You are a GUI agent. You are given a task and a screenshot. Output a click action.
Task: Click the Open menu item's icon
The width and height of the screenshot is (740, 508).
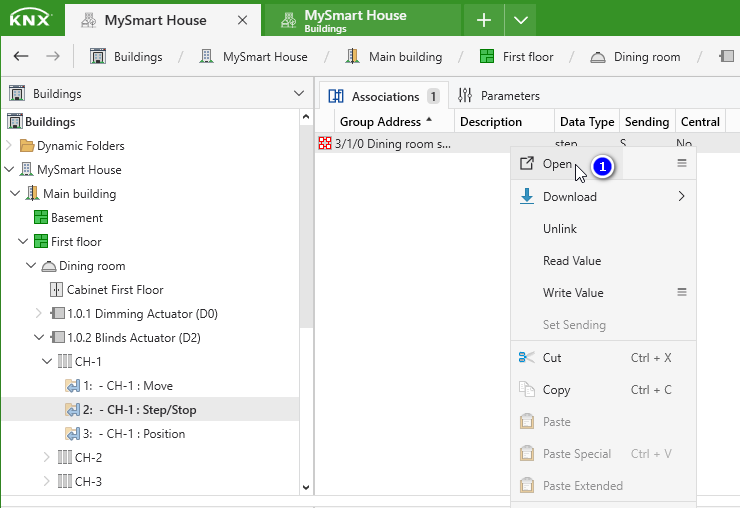[527, 163]
